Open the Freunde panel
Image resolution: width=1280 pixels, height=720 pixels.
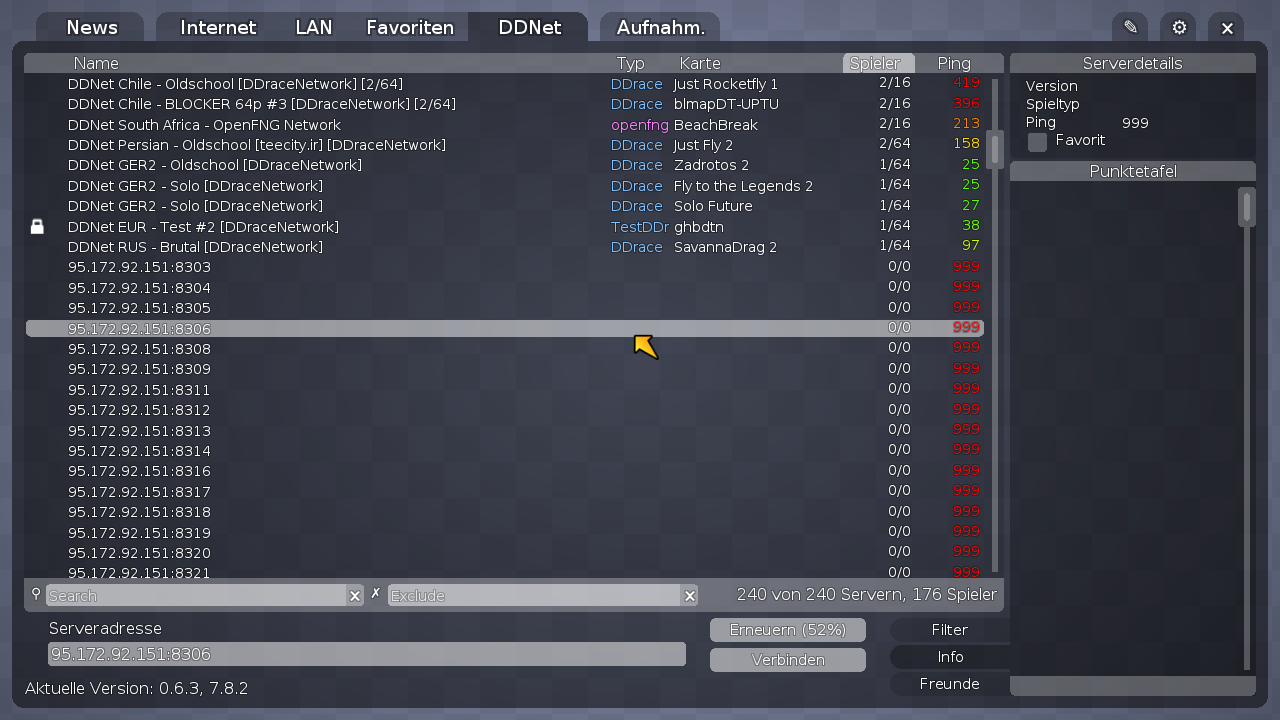click(948, 684)
